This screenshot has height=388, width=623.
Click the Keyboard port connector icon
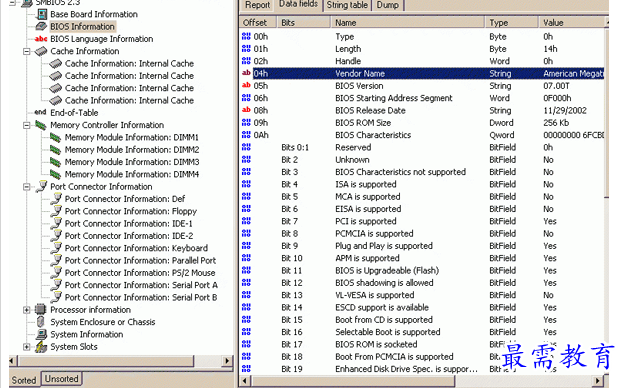coord(56,248)
